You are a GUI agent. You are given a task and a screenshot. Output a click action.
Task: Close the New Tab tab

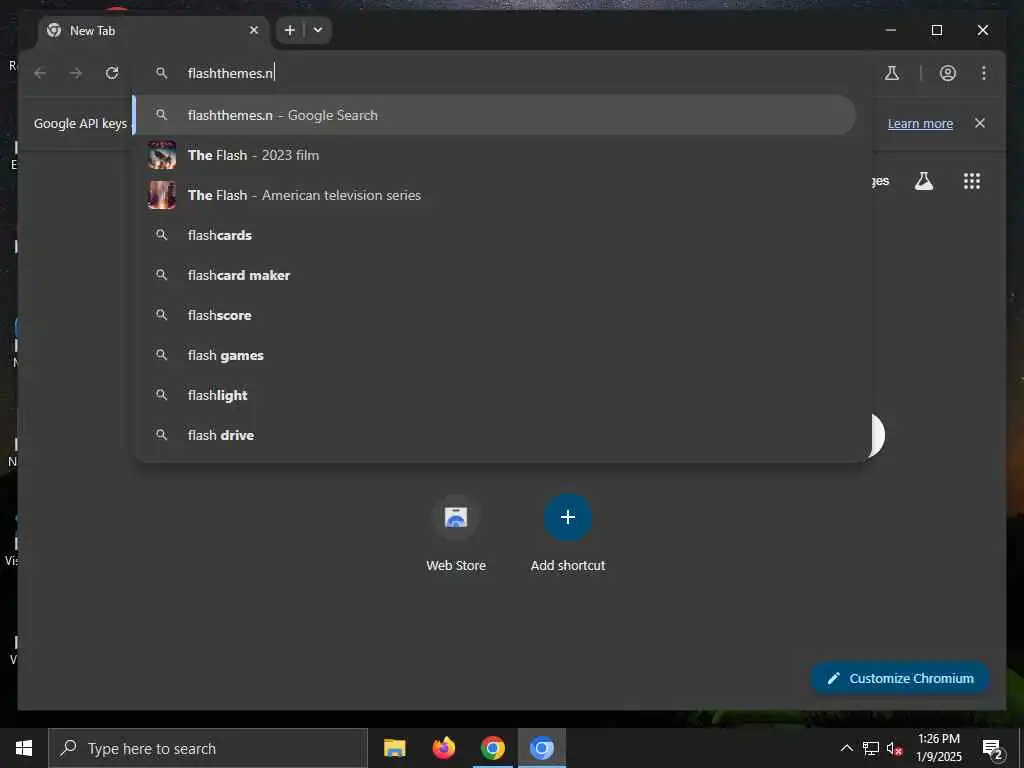click(x=254, y=30)
